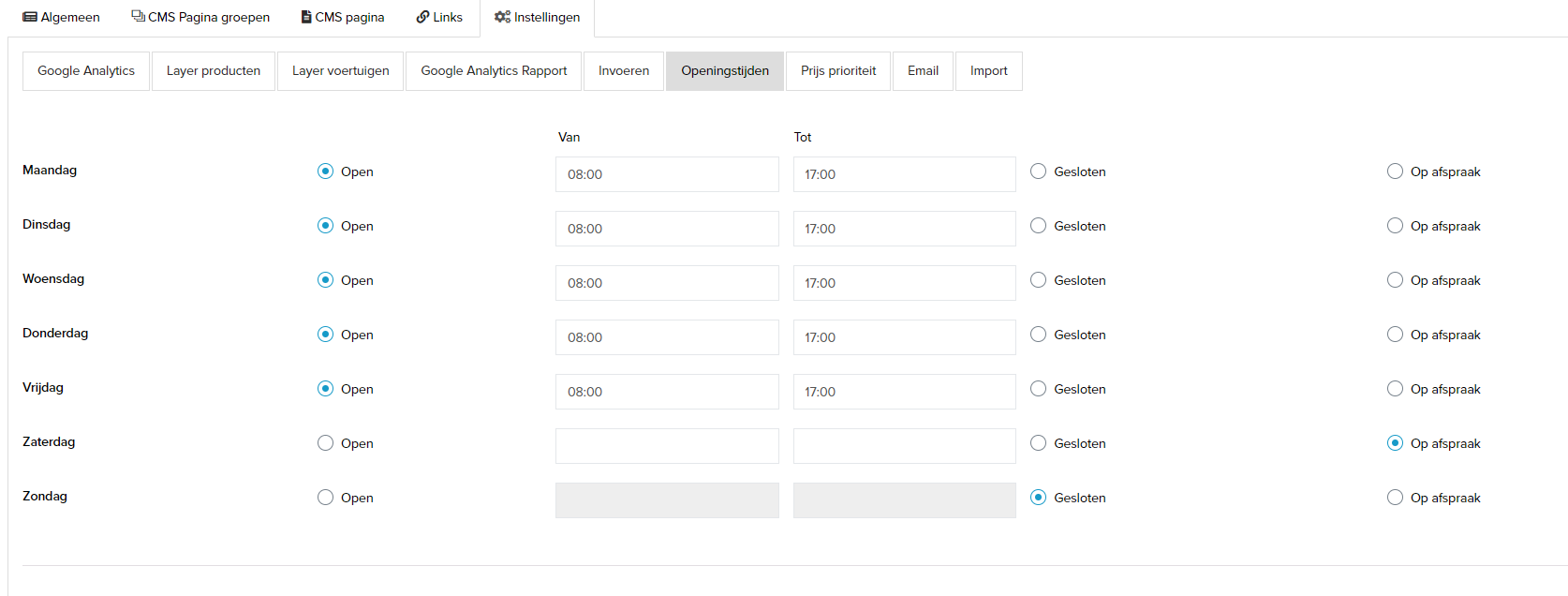This screenshot has height=596, width=1568.
Task: Choose Gesloten for Vrijdag
Action: click(1038, 389)
